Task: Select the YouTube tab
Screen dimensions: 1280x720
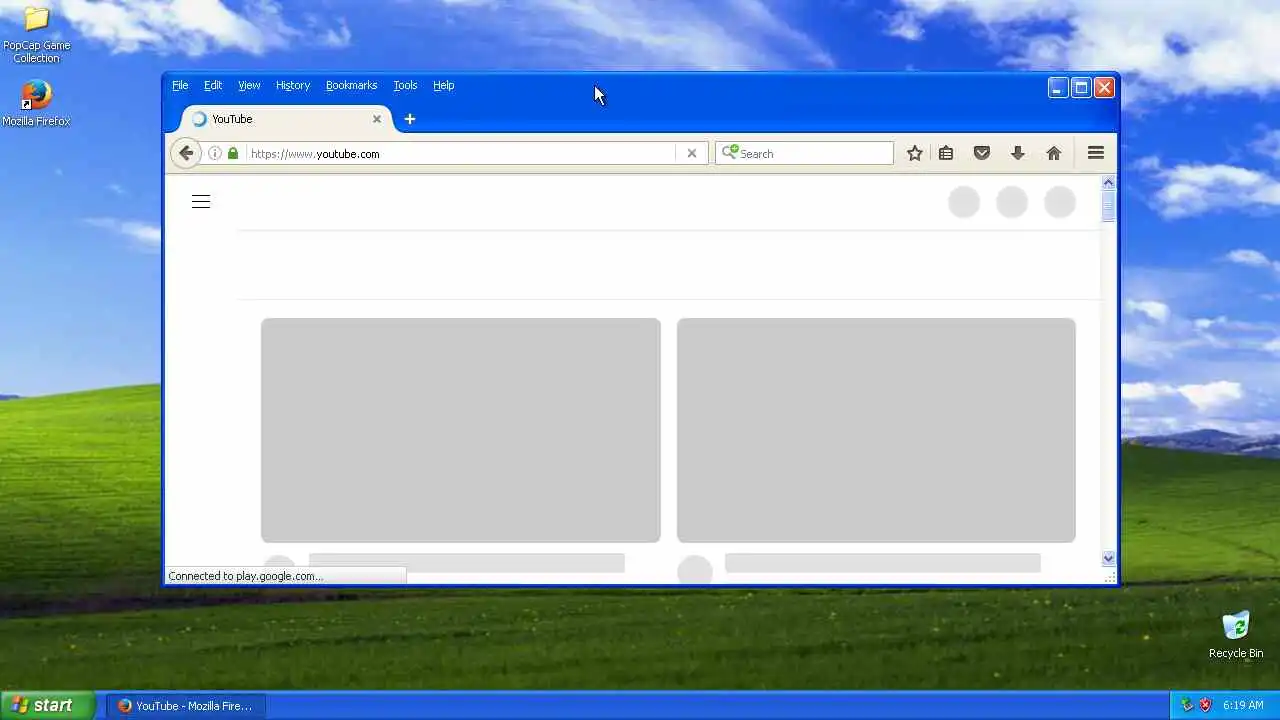Action: pyautogui.click(x=285, y=119)
